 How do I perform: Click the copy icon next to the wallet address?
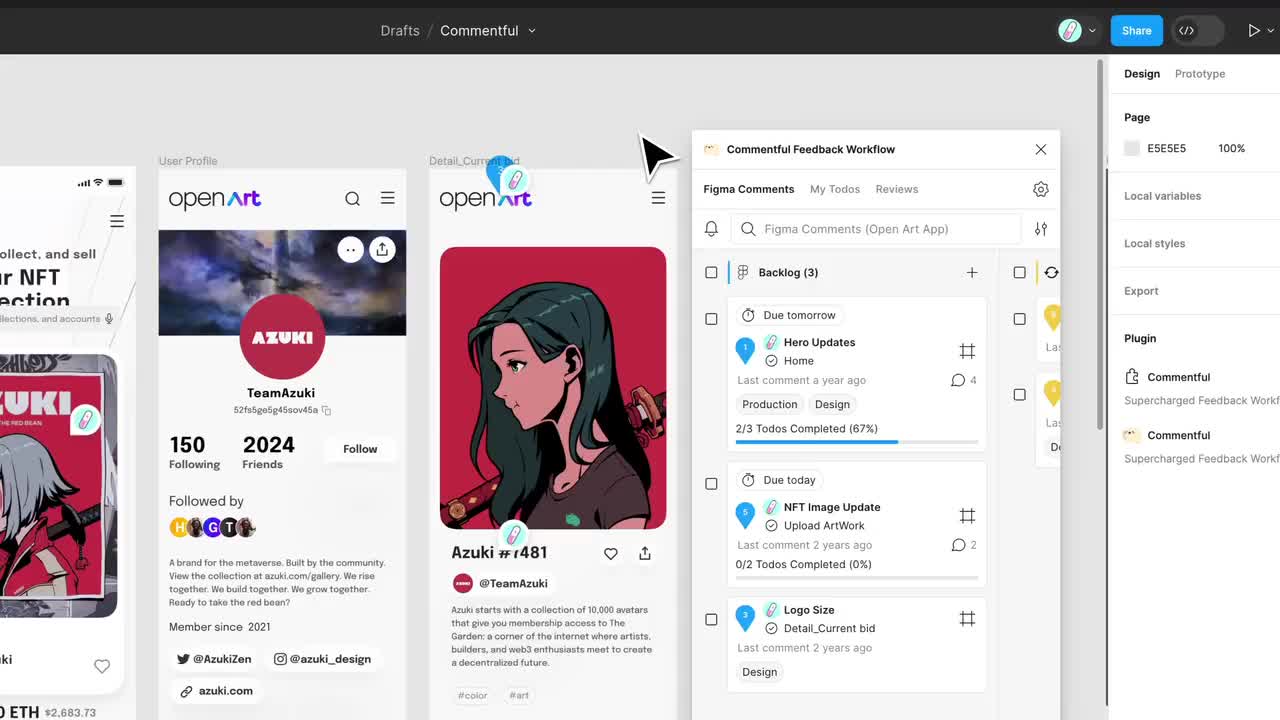click(326, 410)
